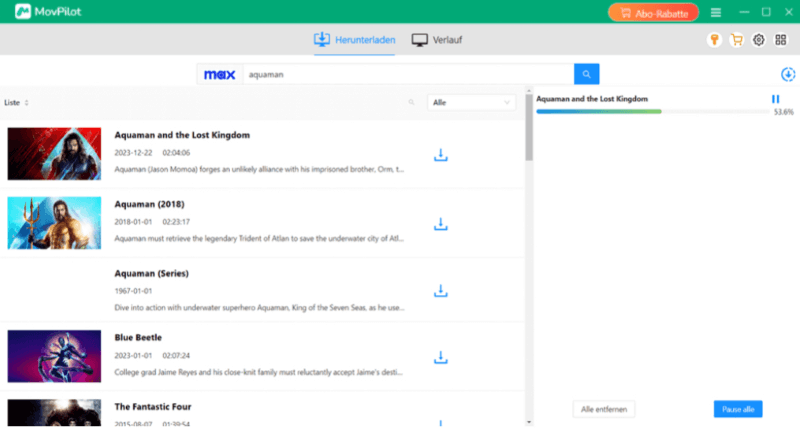The image size is (800, 428).
Task: Expand the Alle filter dropdown
Action: tap(471, 102)
